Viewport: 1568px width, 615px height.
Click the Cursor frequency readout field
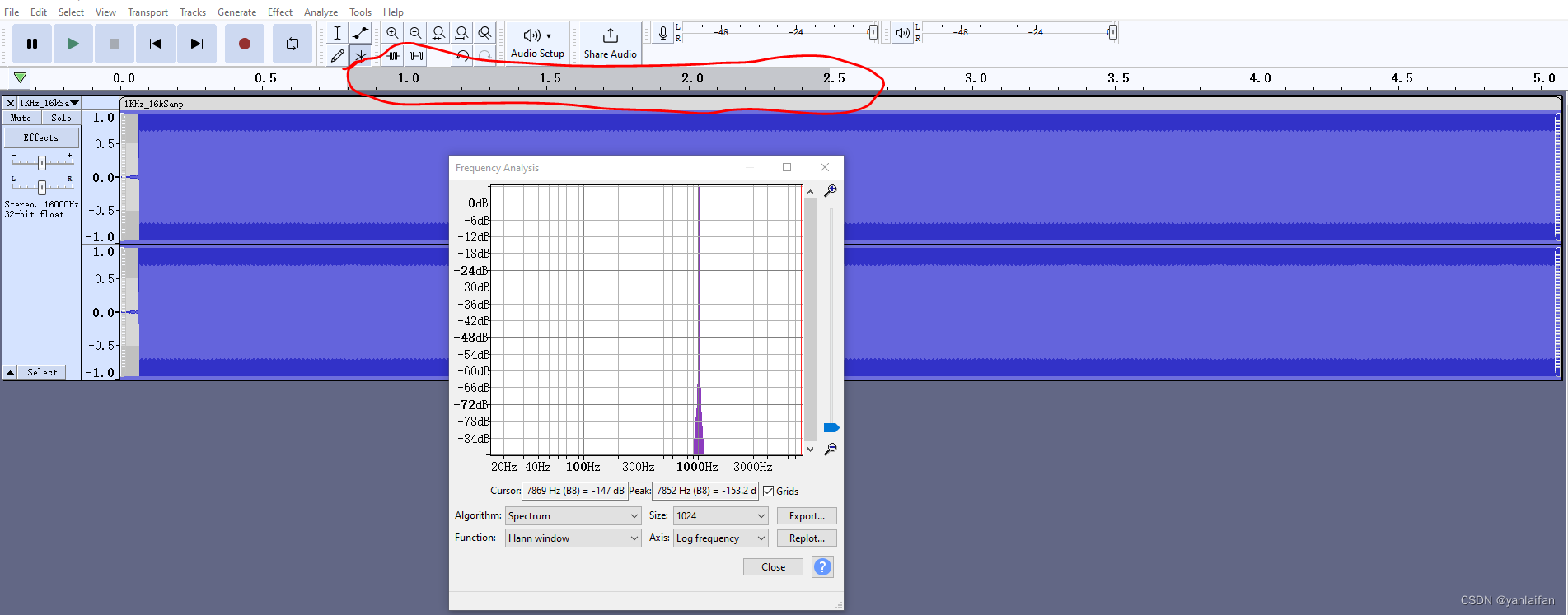pos(575,491)
